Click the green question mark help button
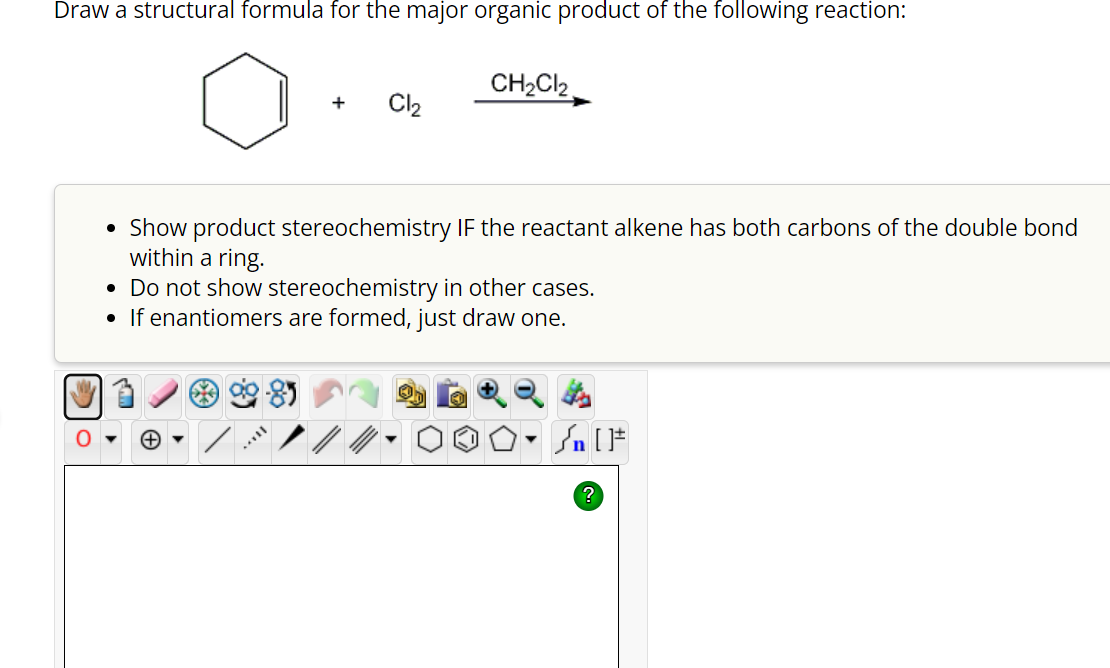 click(588, 496)
